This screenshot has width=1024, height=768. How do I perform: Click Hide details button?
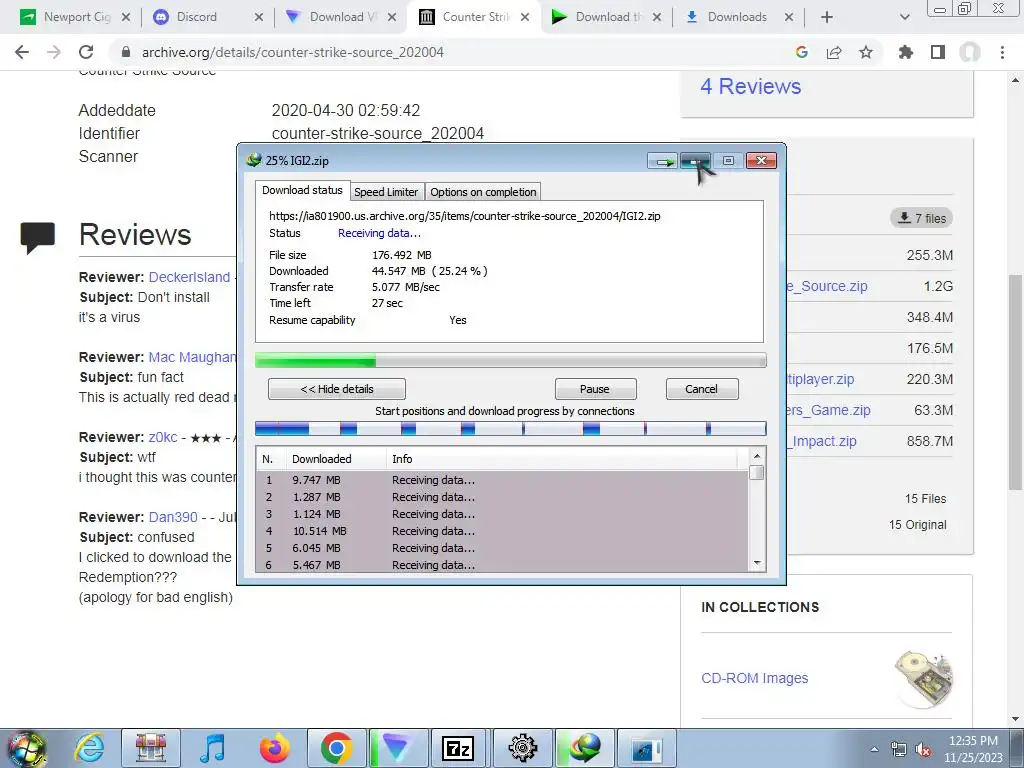[337, 389]
